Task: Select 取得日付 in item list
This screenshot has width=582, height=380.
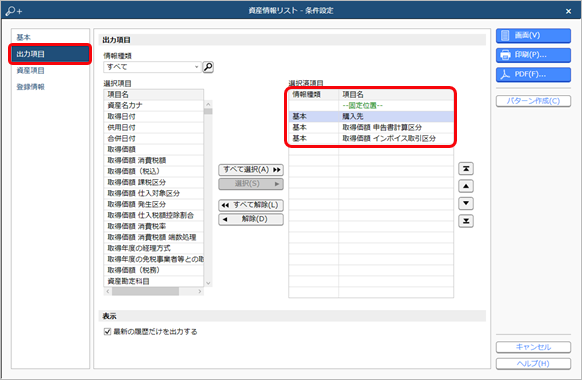Action: 154,117
